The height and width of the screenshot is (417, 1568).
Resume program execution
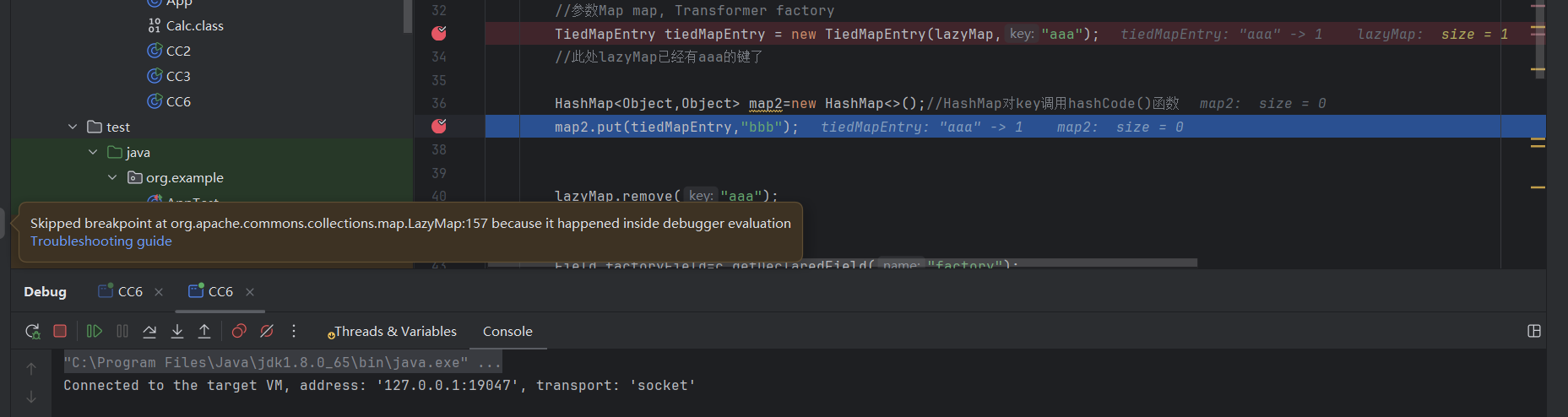95,331
